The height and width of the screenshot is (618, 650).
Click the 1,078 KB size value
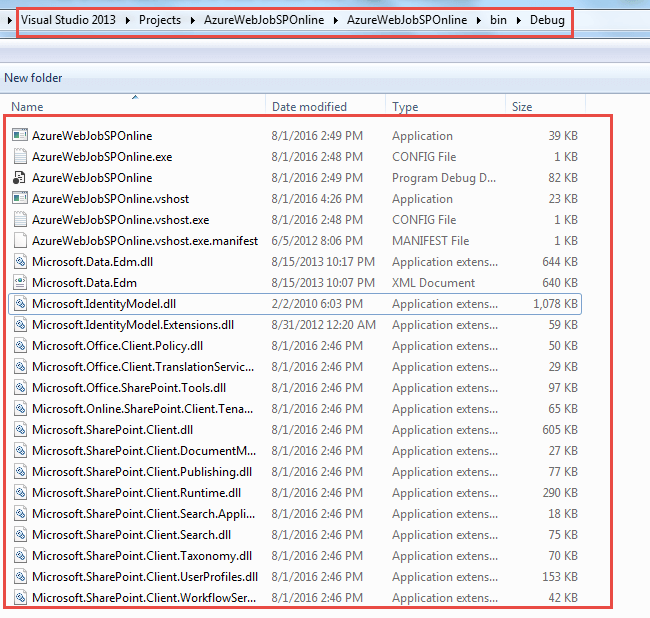(x=555, y=304)
